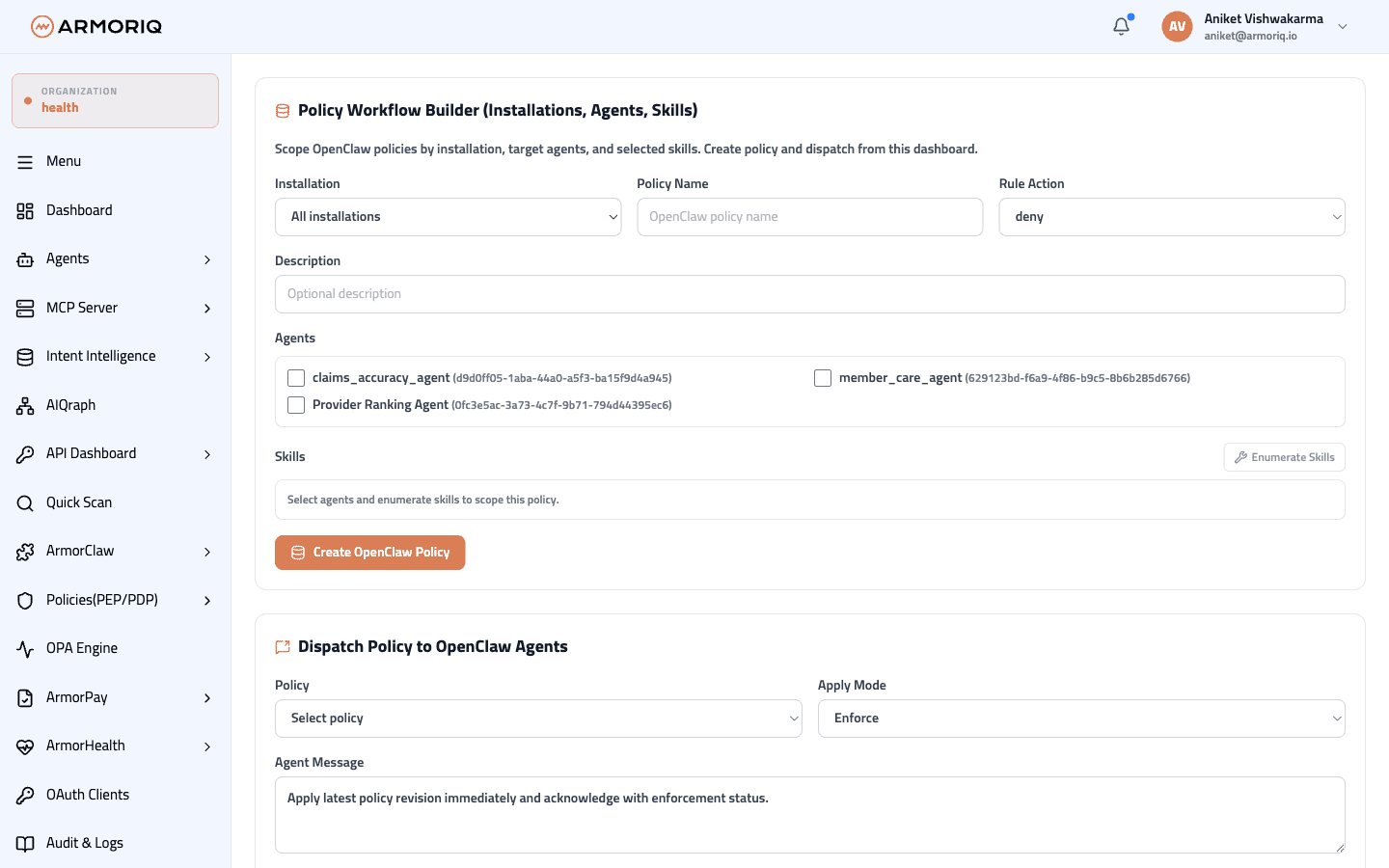Click the health organization selector

tap(115, 100)
